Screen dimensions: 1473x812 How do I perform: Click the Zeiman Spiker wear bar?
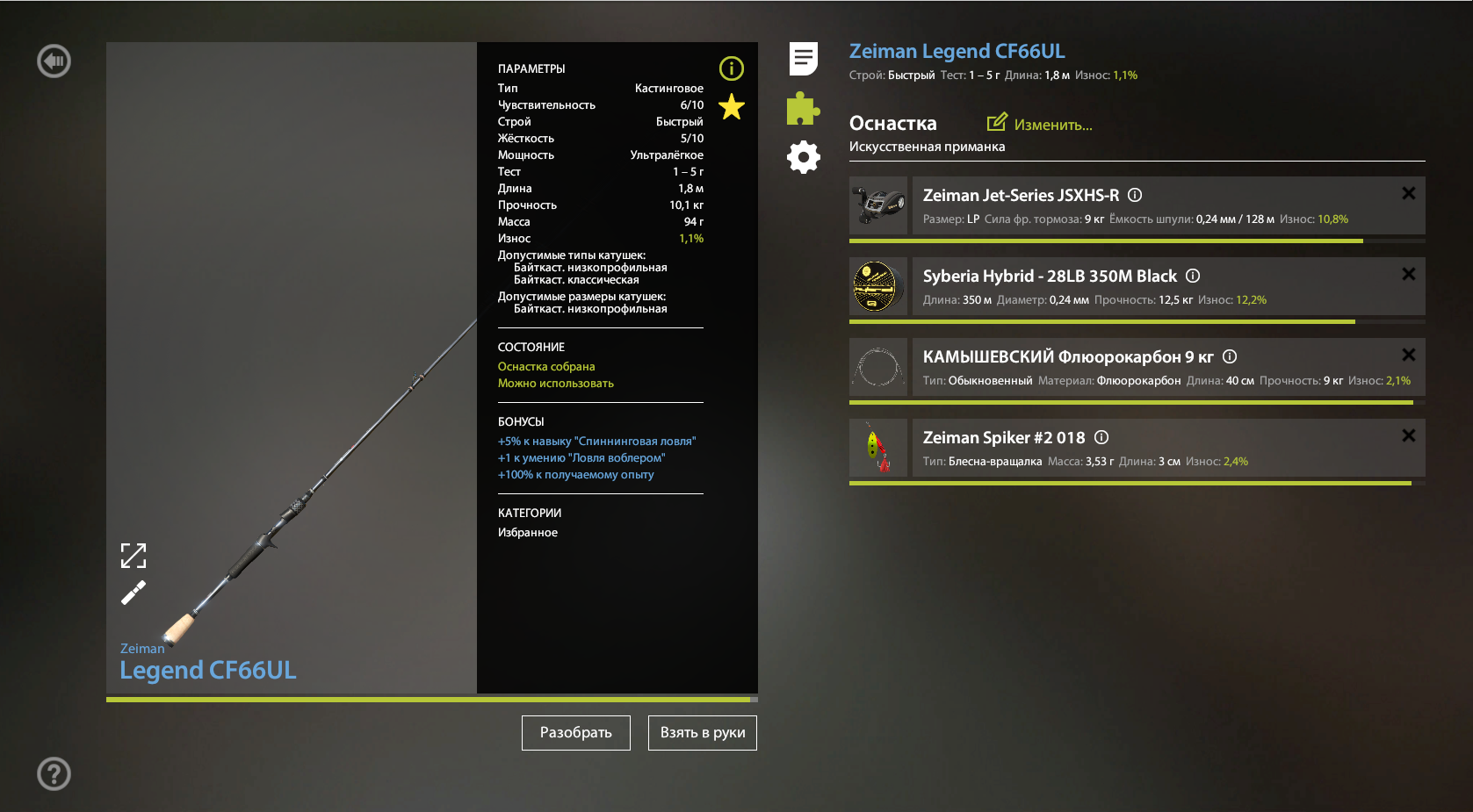point(1137,483)
